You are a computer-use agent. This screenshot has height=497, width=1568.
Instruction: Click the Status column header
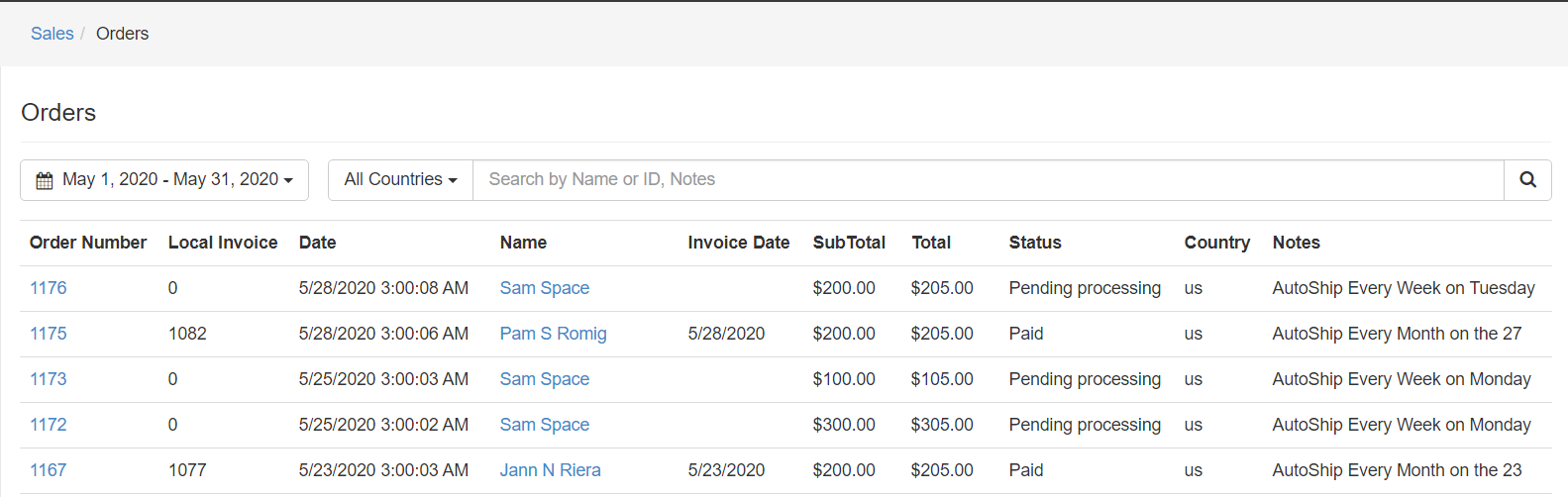click(1034, 243)
